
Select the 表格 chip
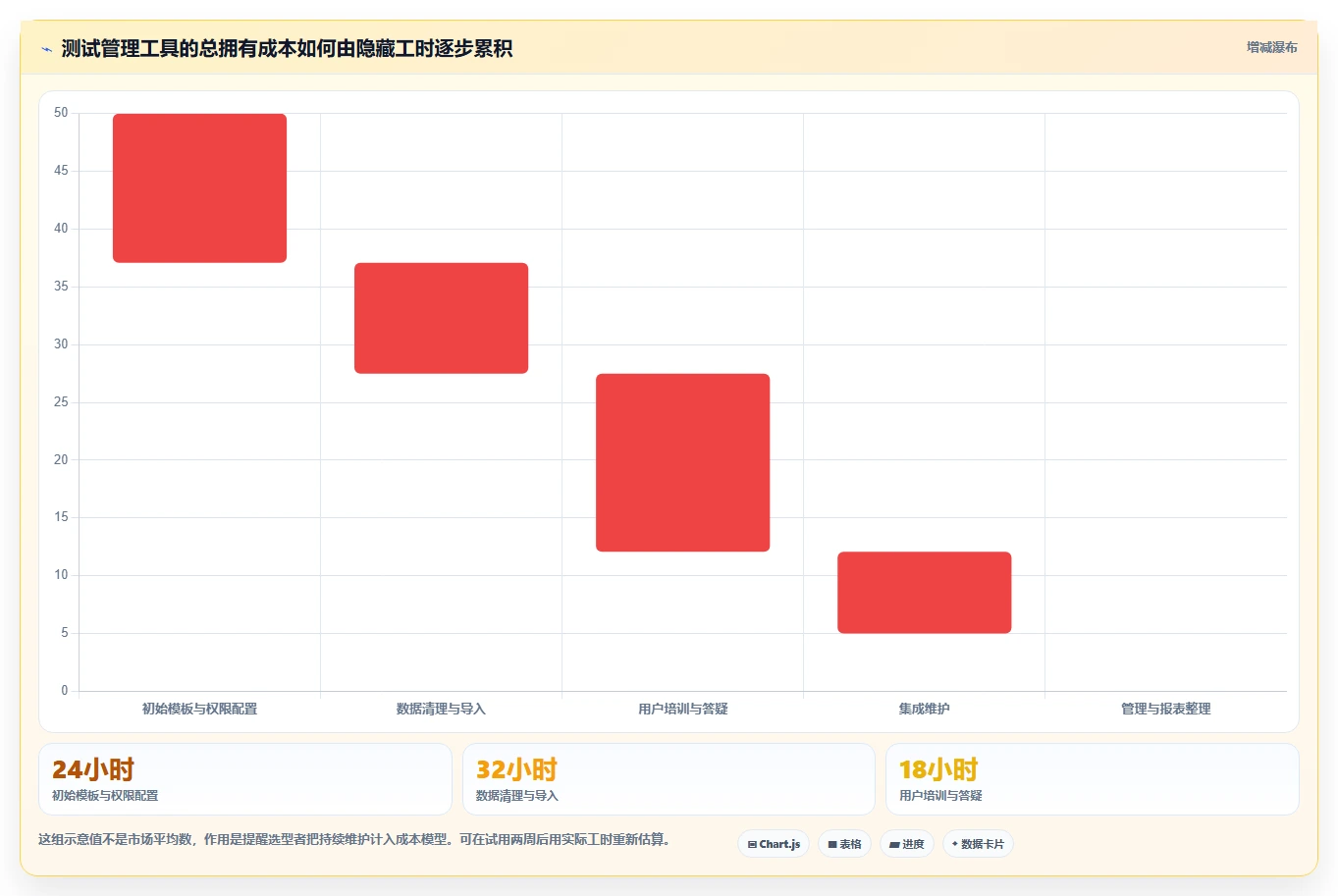click(x=844, y=844)
